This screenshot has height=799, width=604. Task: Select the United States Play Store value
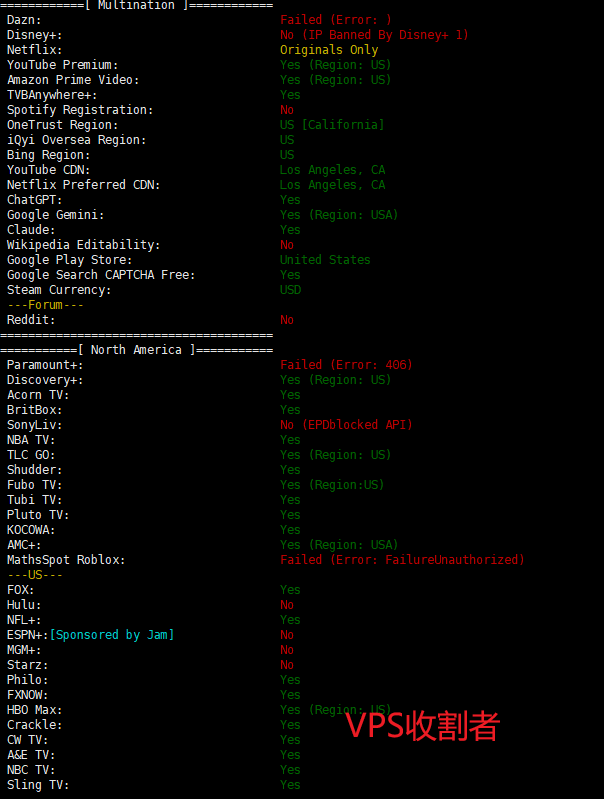325,260
